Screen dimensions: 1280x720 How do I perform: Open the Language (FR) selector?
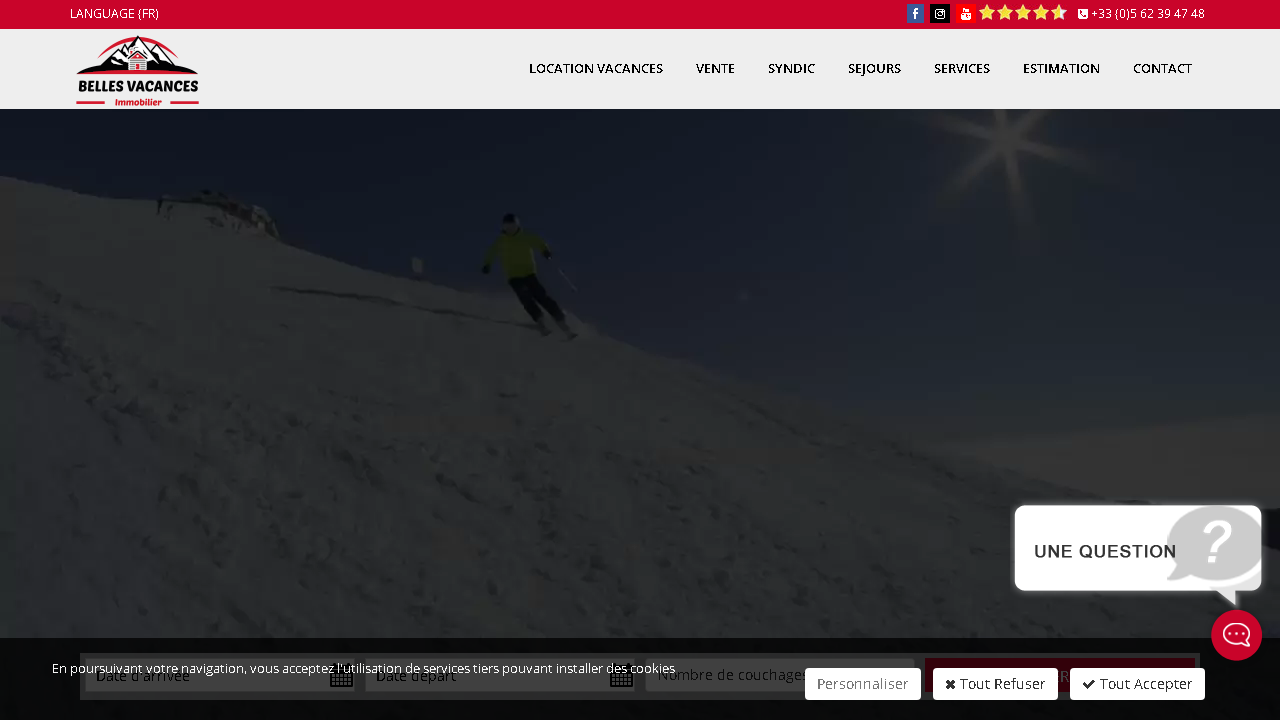pos(114,14)
